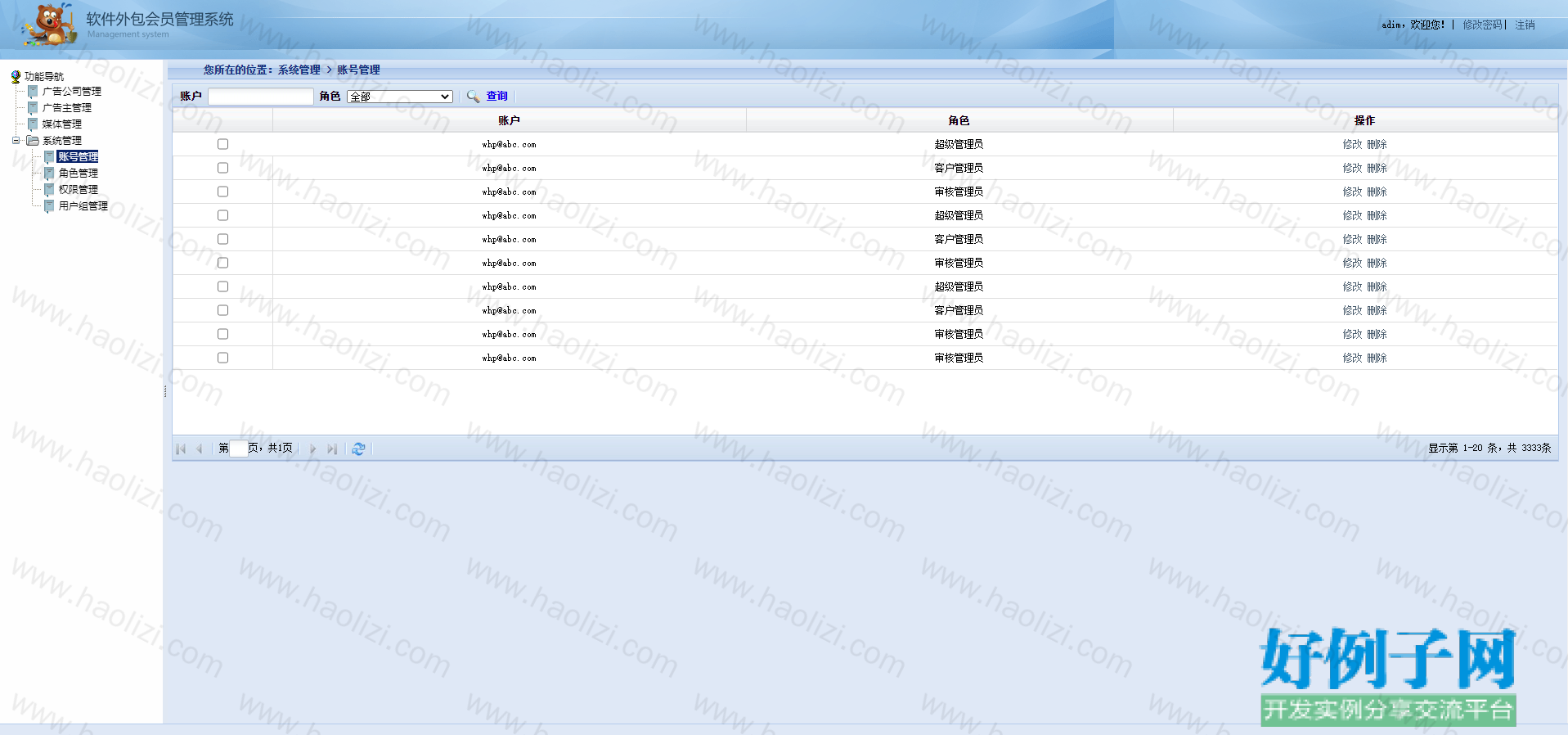Open 权限管理 in the tree

point(79,190)
